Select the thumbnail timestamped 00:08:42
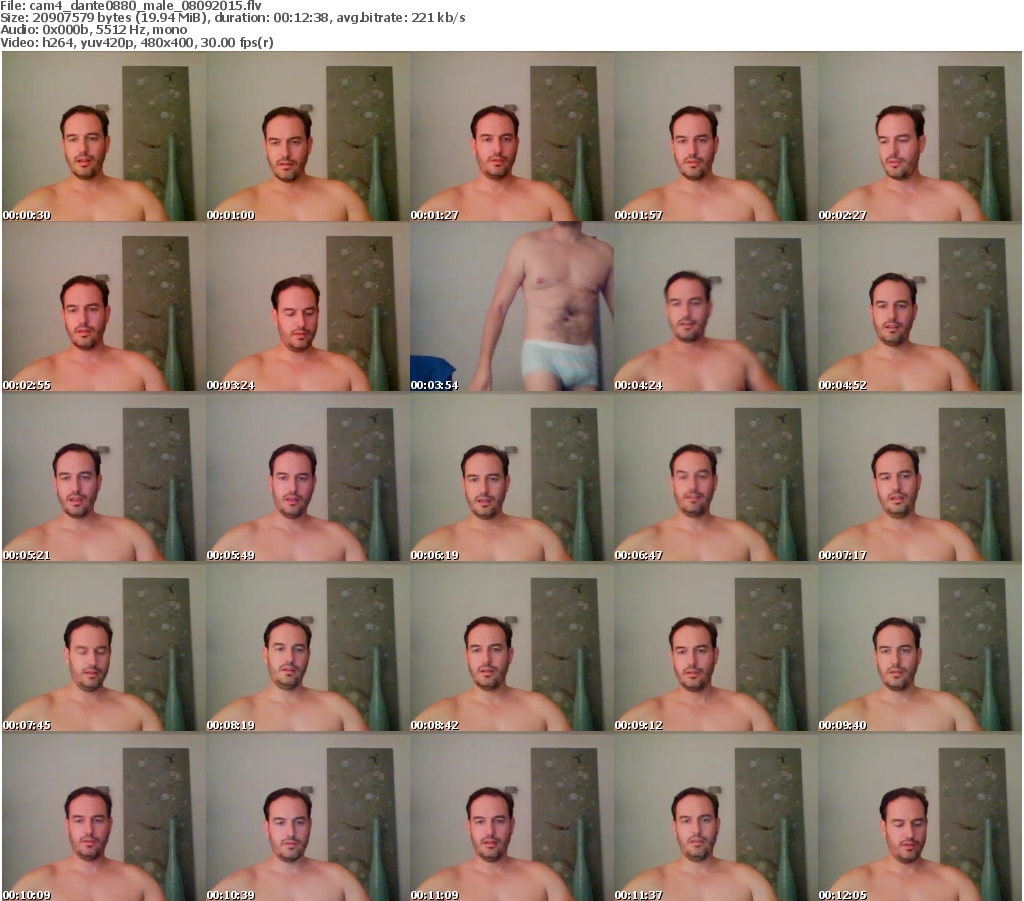This screenshot has width=1024, height=901. [511, 647]
